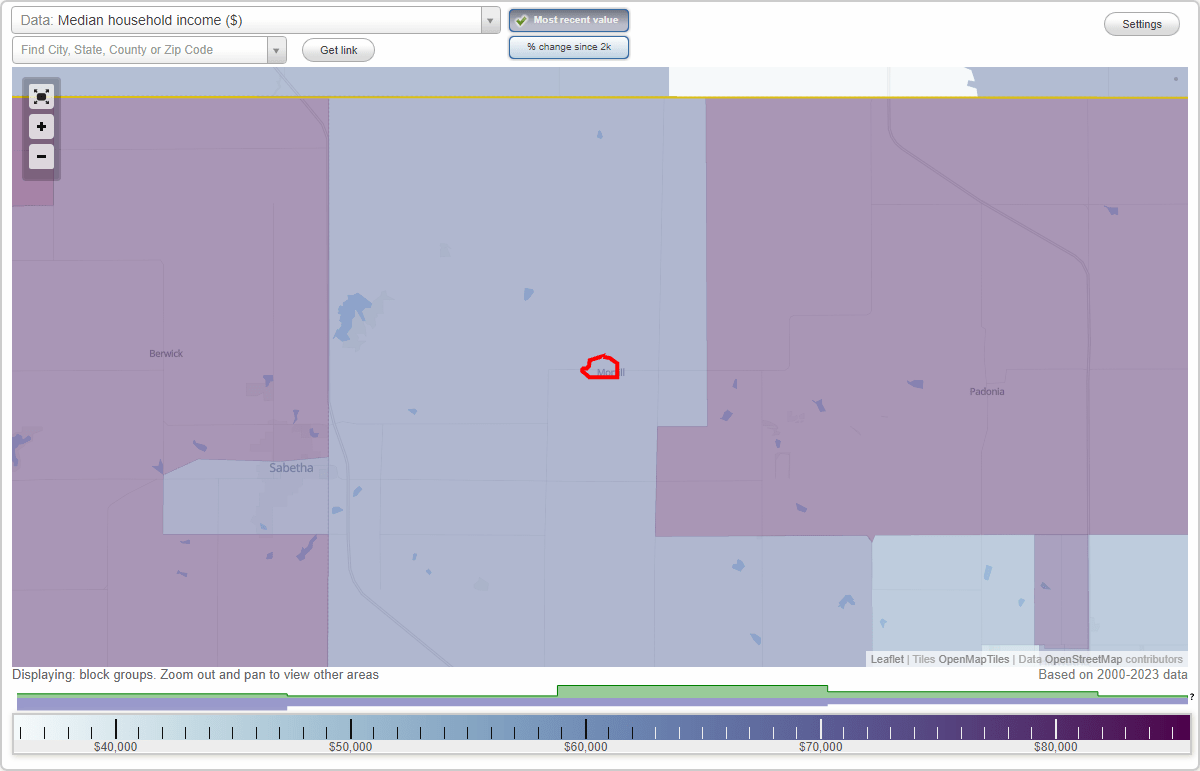The image size is (1200, 771).
Task: Click the red-circled Morrill marker on the map
Action: [x=599, y=368]
